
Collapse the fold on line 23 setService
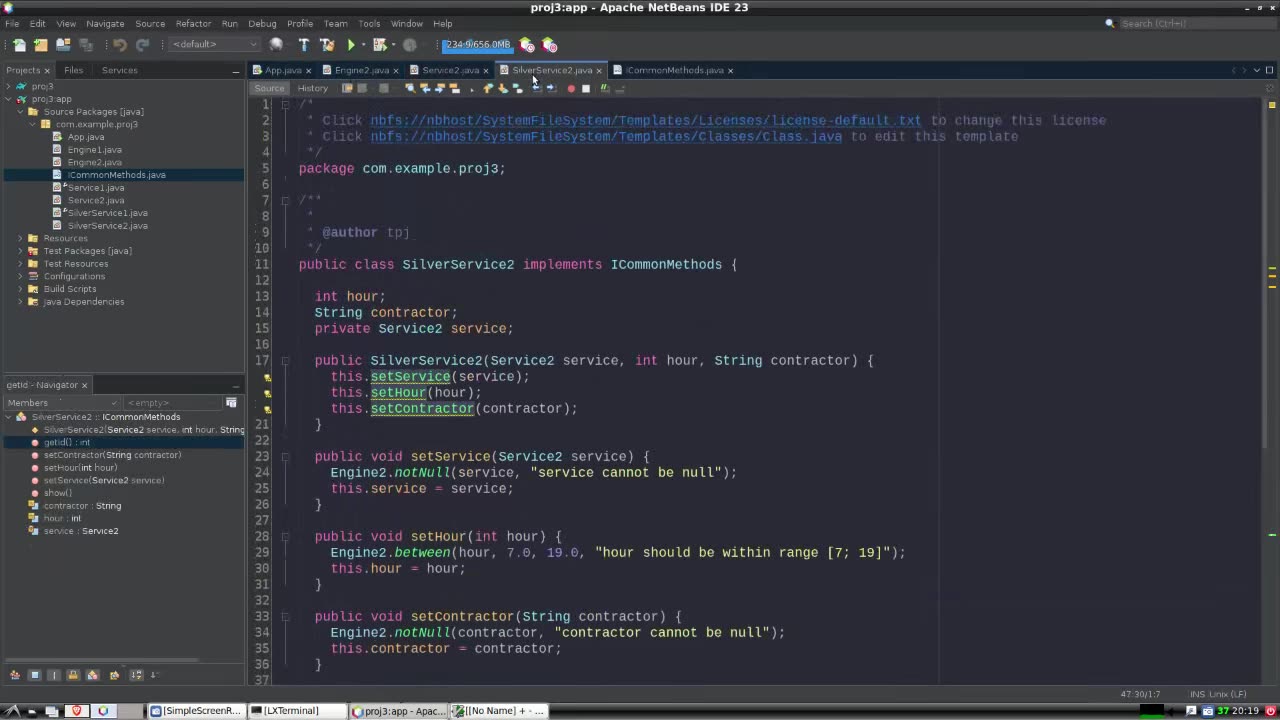[x=285, y=457]
